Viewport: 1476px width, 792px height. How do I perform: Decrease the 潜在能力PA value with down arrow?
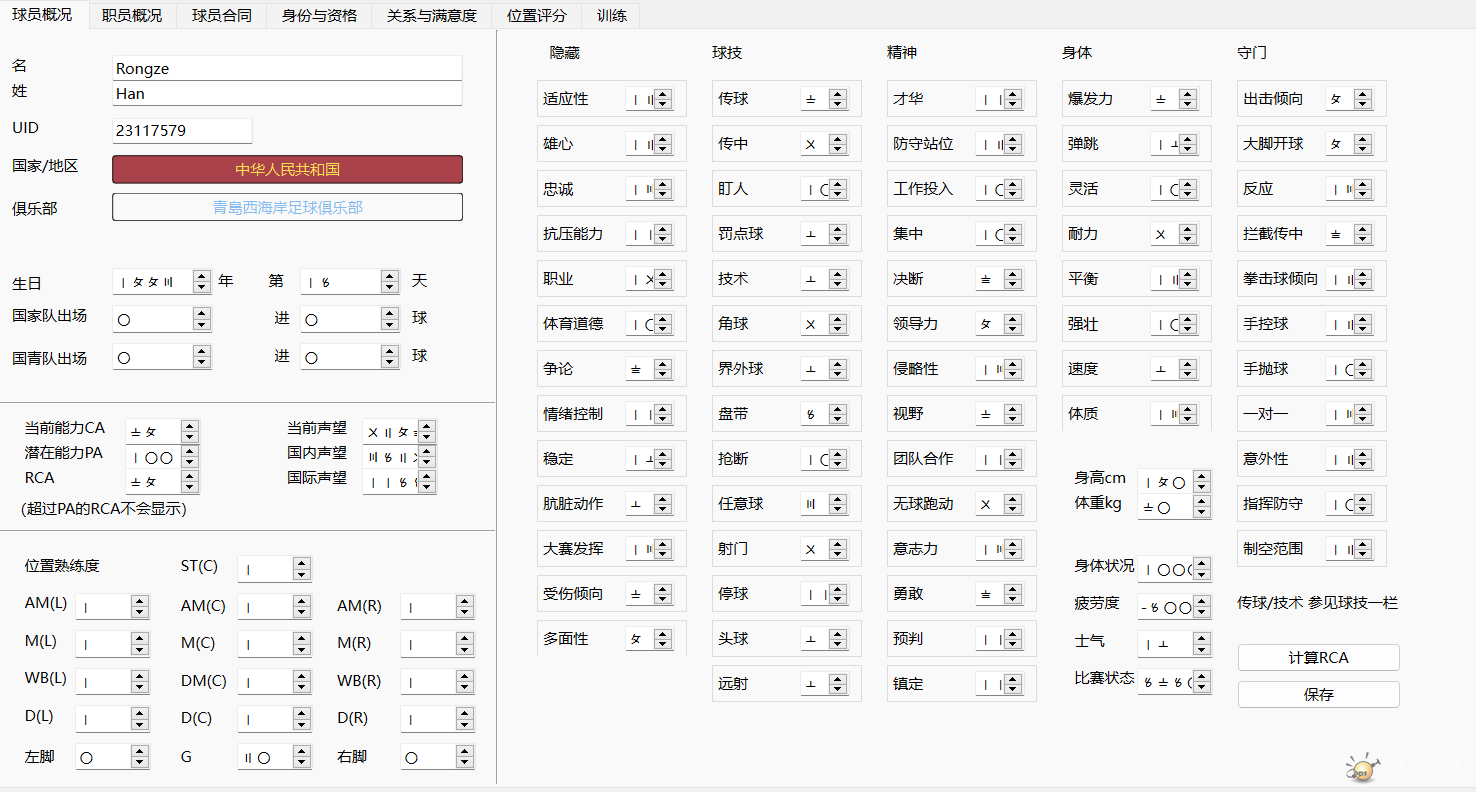(x=190, y=462)
